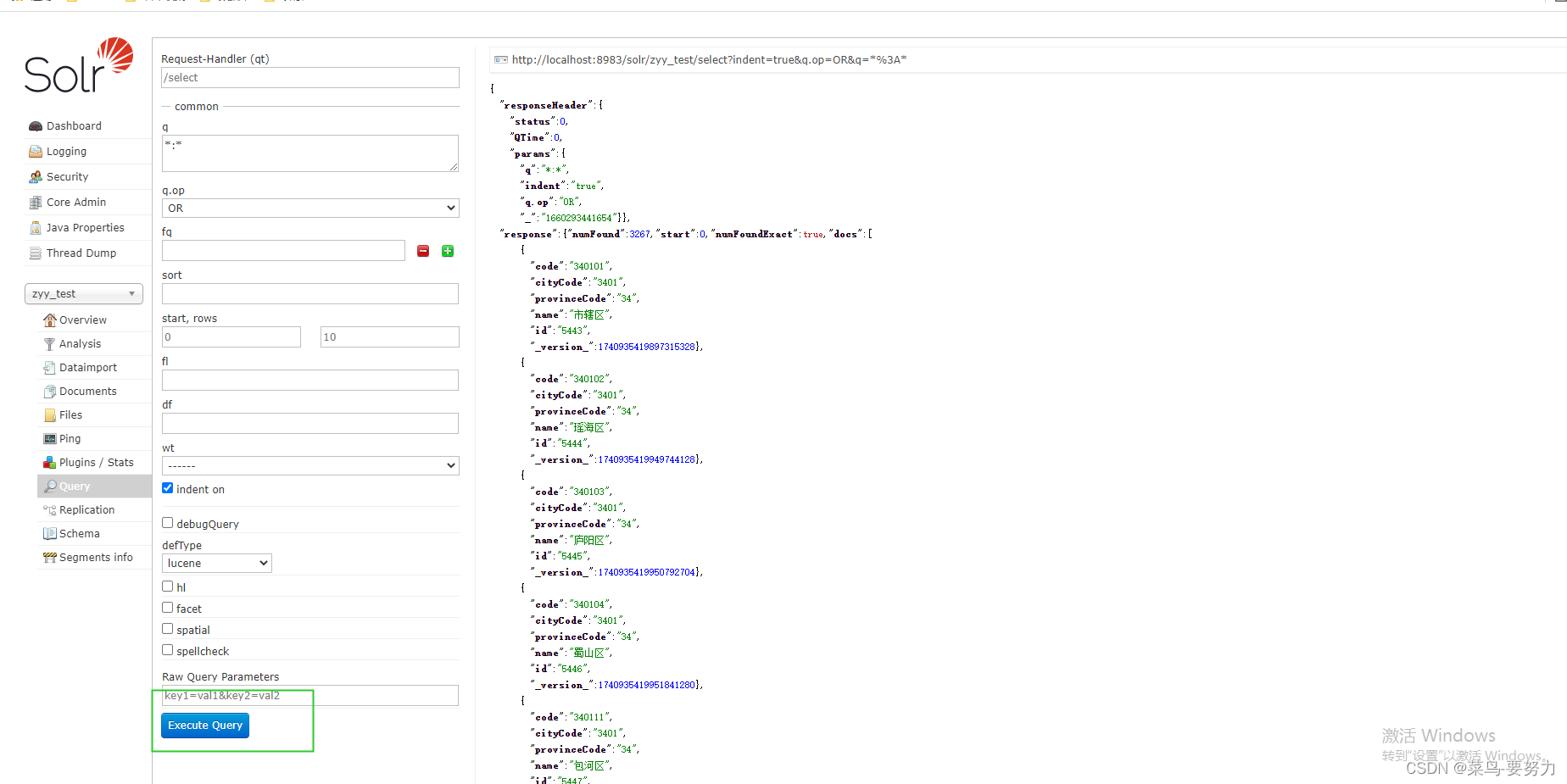Open the Schema menu item
Viewport: 1567px width, 784px height.
click(x=80, y=534)
